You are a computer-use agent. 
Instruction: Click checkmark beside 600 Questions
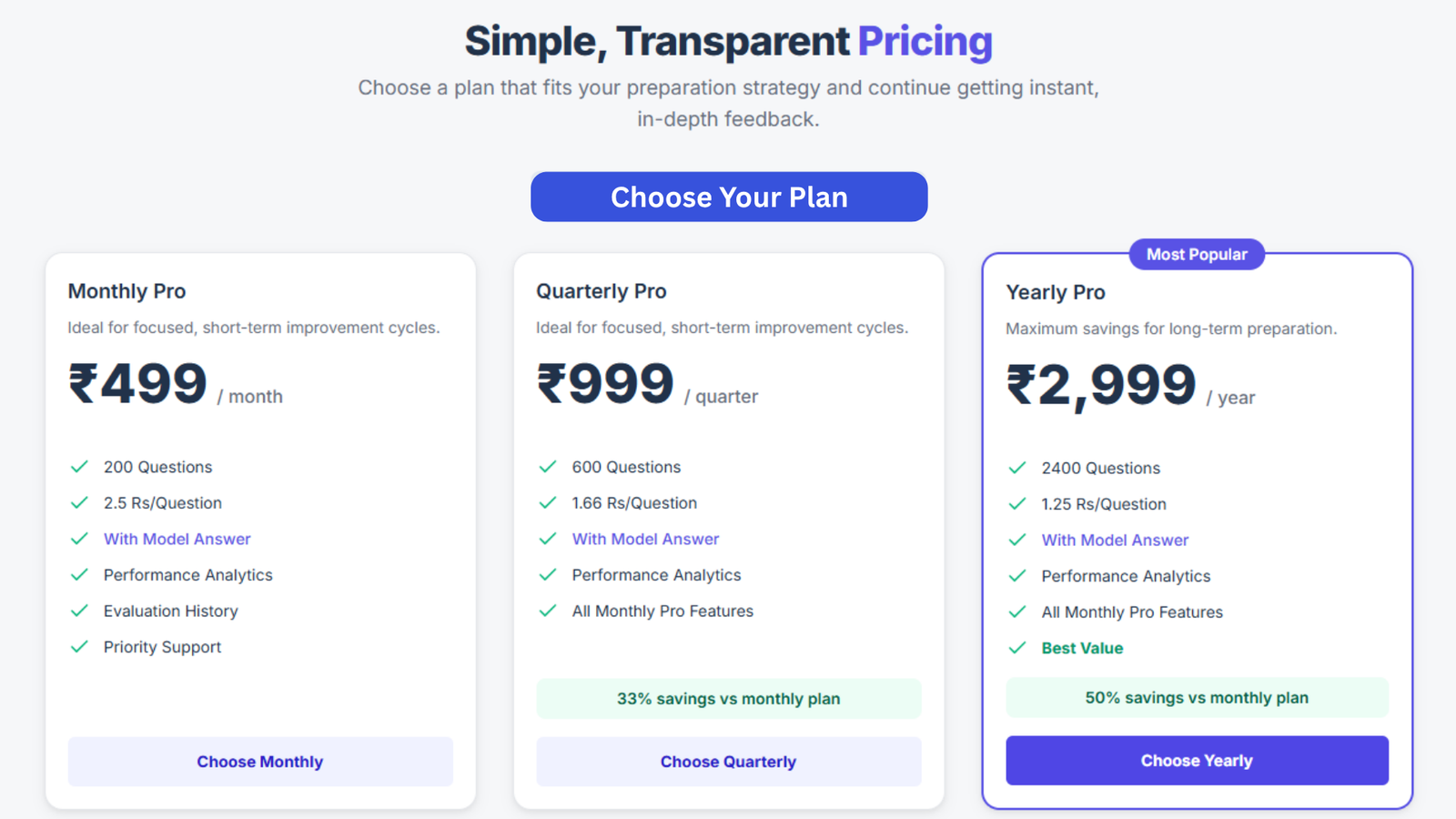[x=548, y=467]
